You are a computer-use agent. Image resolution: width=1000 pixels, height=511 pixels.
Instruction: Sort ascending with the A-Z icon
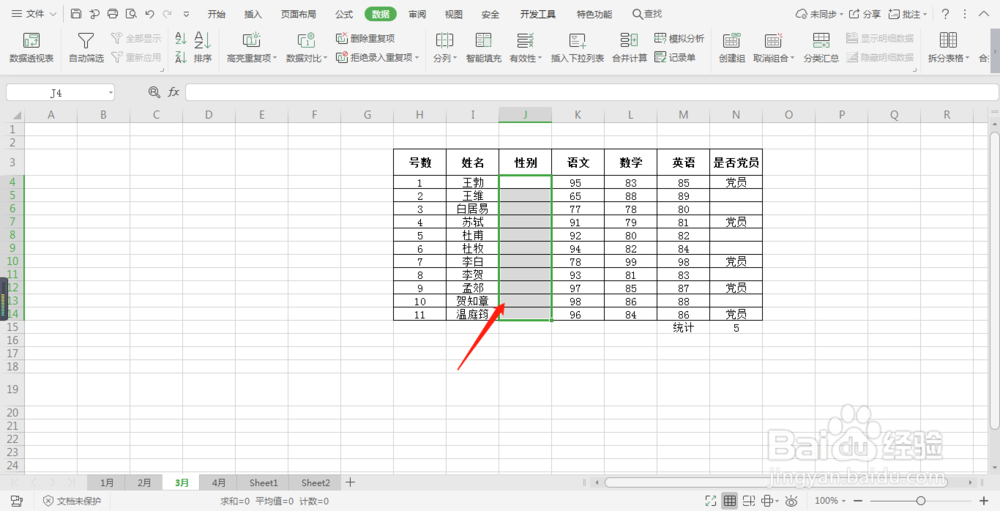180,39
